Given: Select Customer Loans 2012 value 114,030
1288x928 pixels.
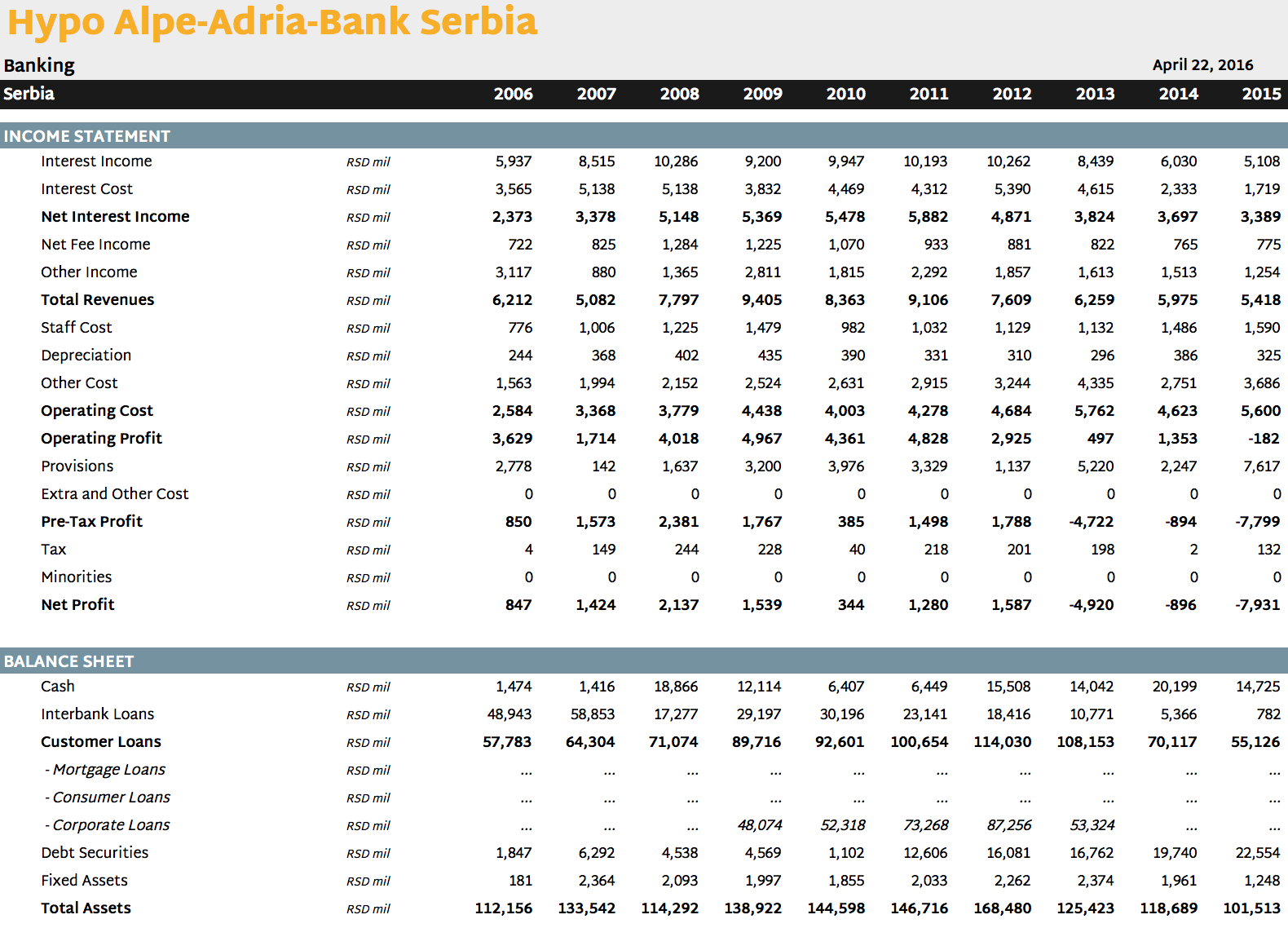Looking at the screenshot, I should (x=1003, y=742).
